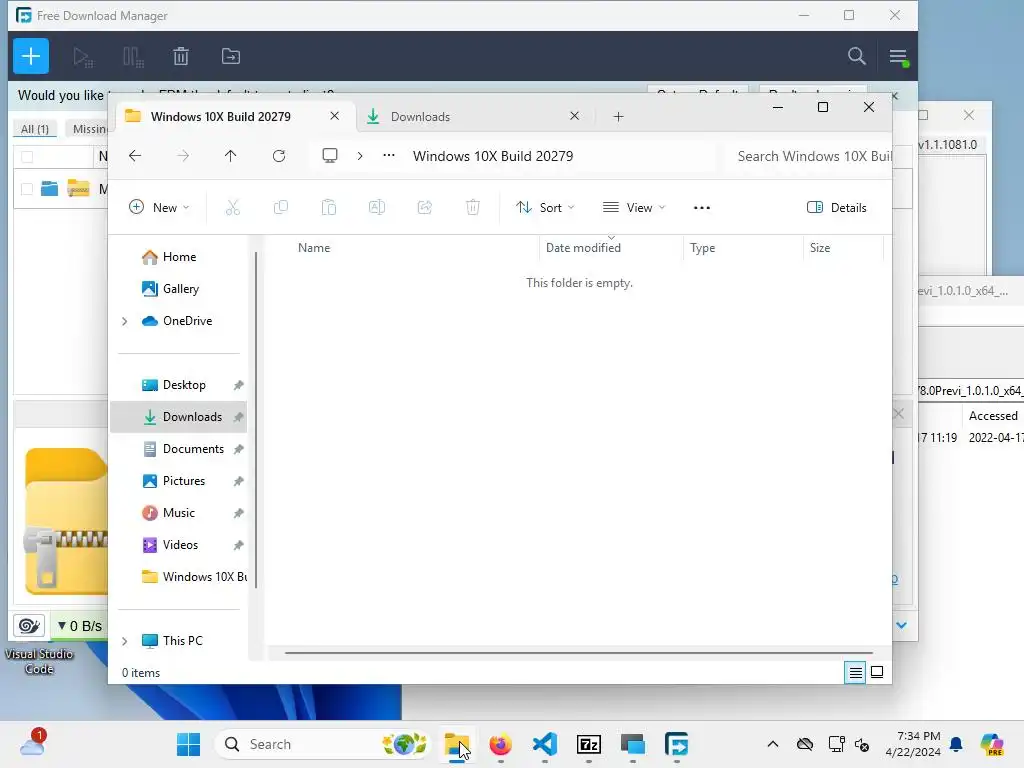The image size is (1024, 768).
Task: Open Home in the Explorer sidebar
Action: (178, 257)
